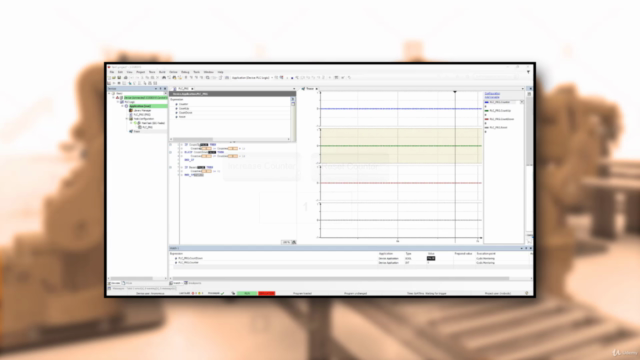This screenshot has width=640, height=360.
Task: Click the New file toolbar icon
Action: [x=109, y=78]
